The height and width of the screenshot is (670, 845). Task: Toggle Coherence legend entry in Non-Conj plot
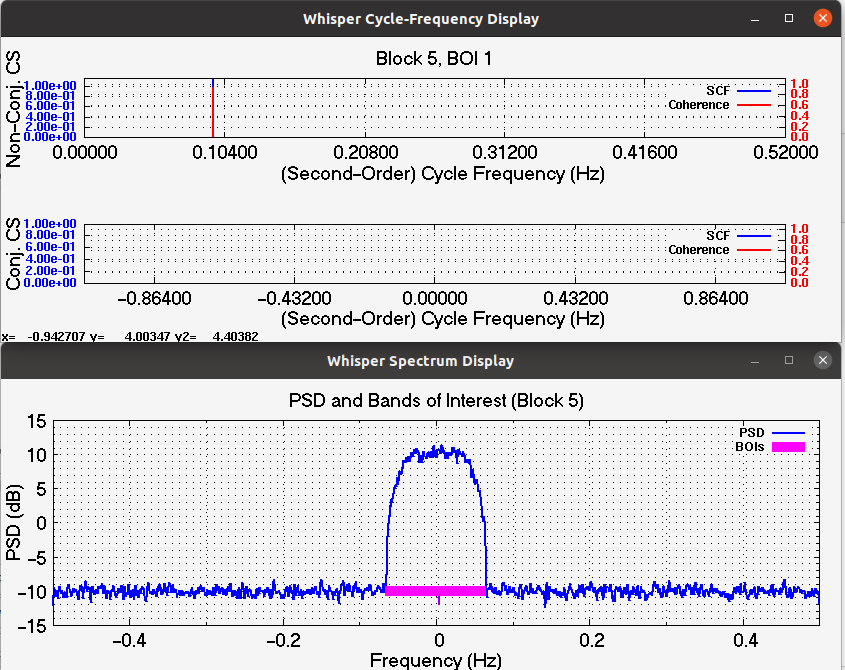point(699,105)
